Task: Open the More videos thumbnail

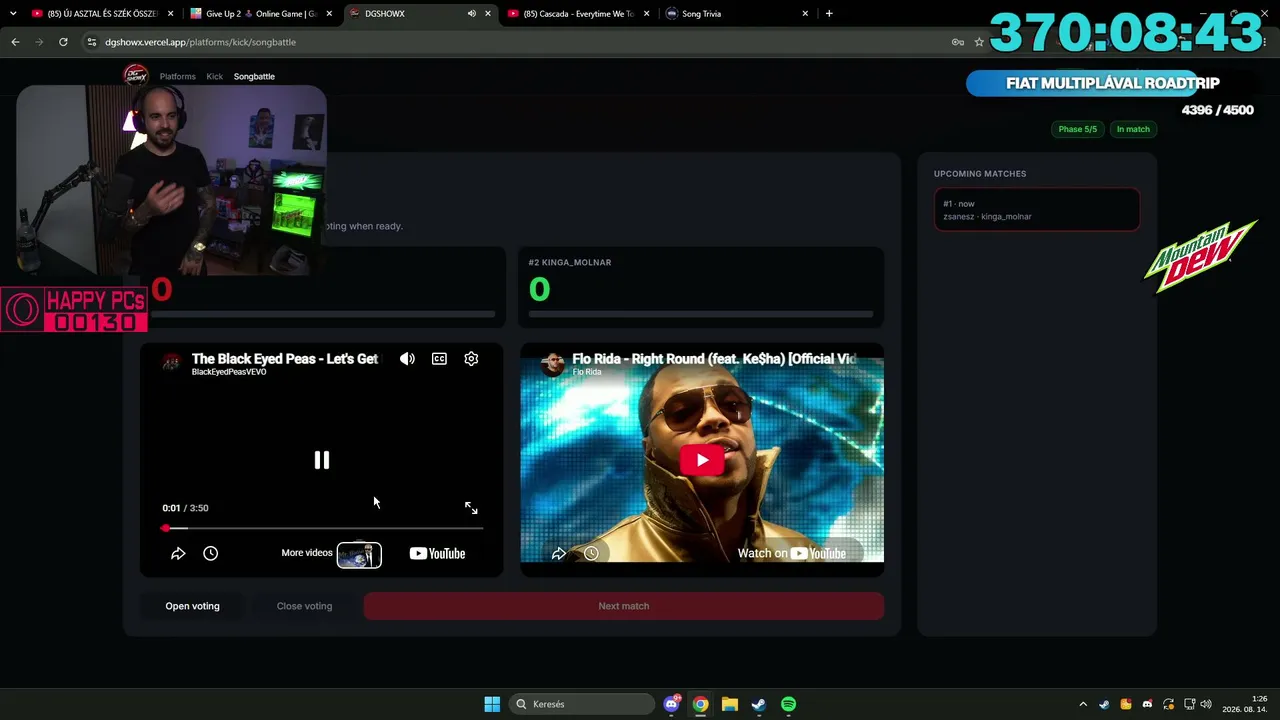Action: (359, 554)
